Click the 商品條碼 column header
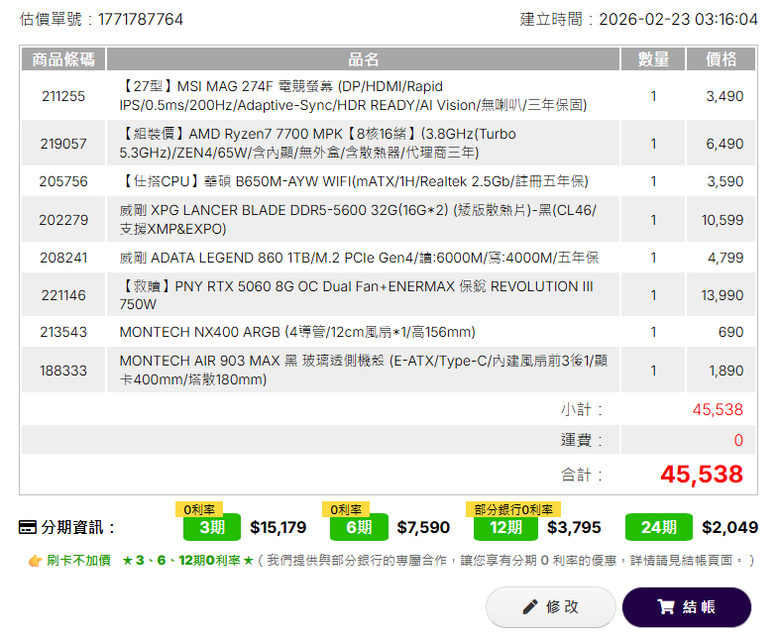The width and height of the screenshot is (780, 641). point(63,59)
